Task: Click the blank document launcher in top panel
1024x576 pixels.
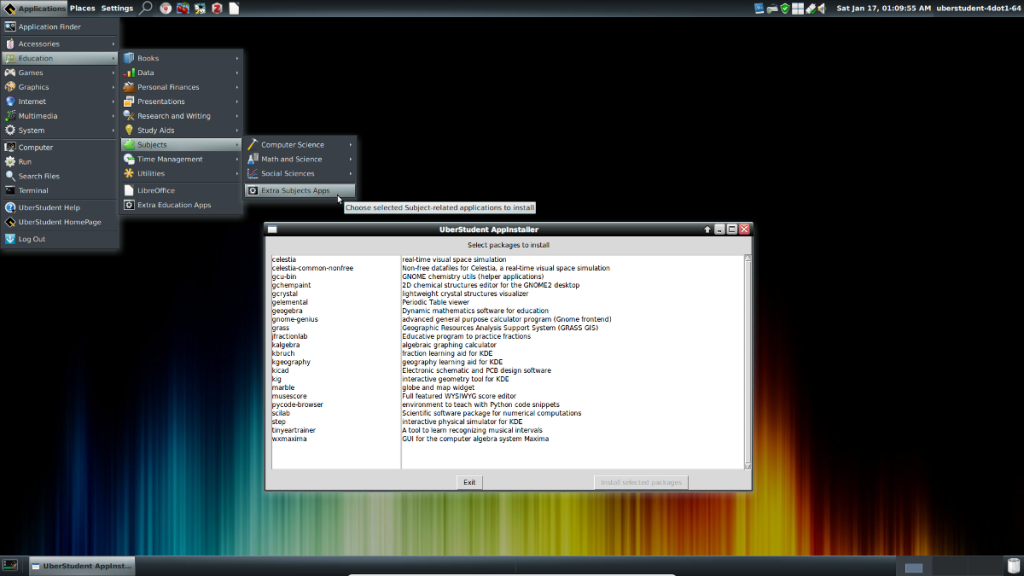Action: point(234,8)
